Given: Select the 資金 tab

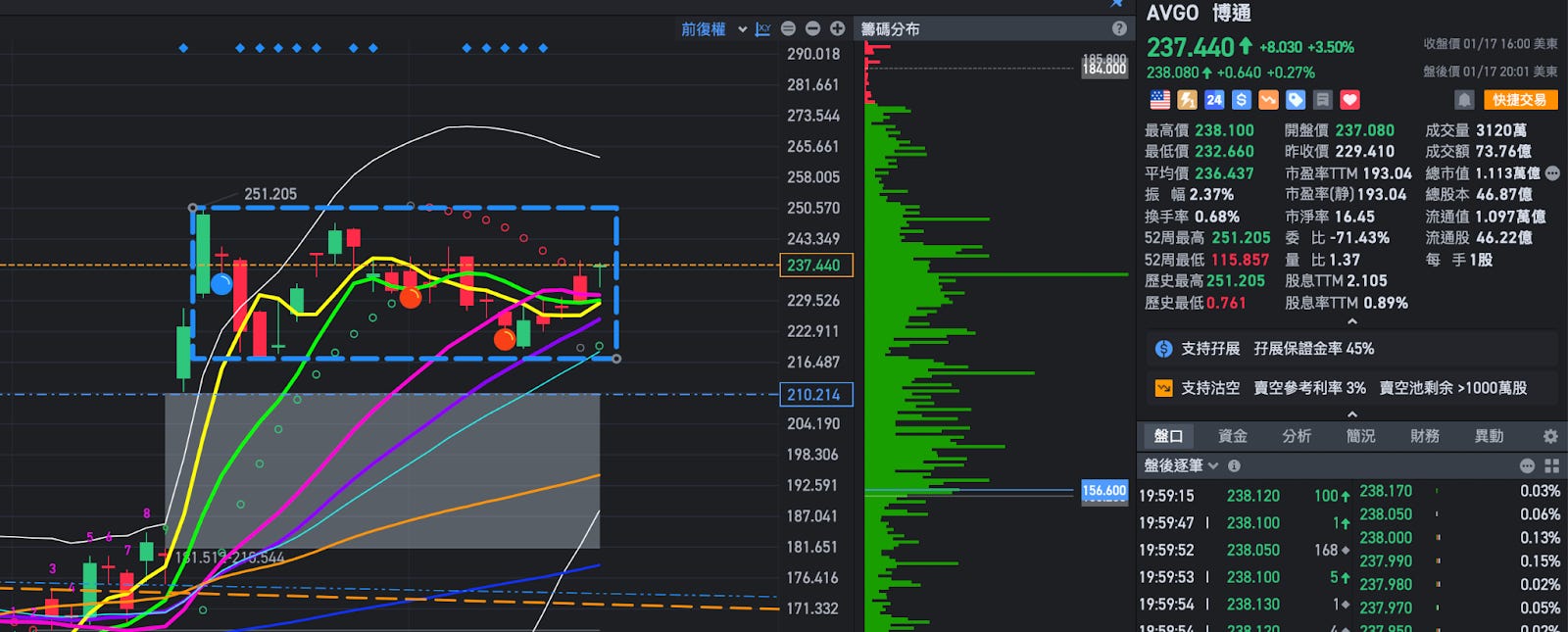Looking at the screenshot, I should pos(1232,436).
